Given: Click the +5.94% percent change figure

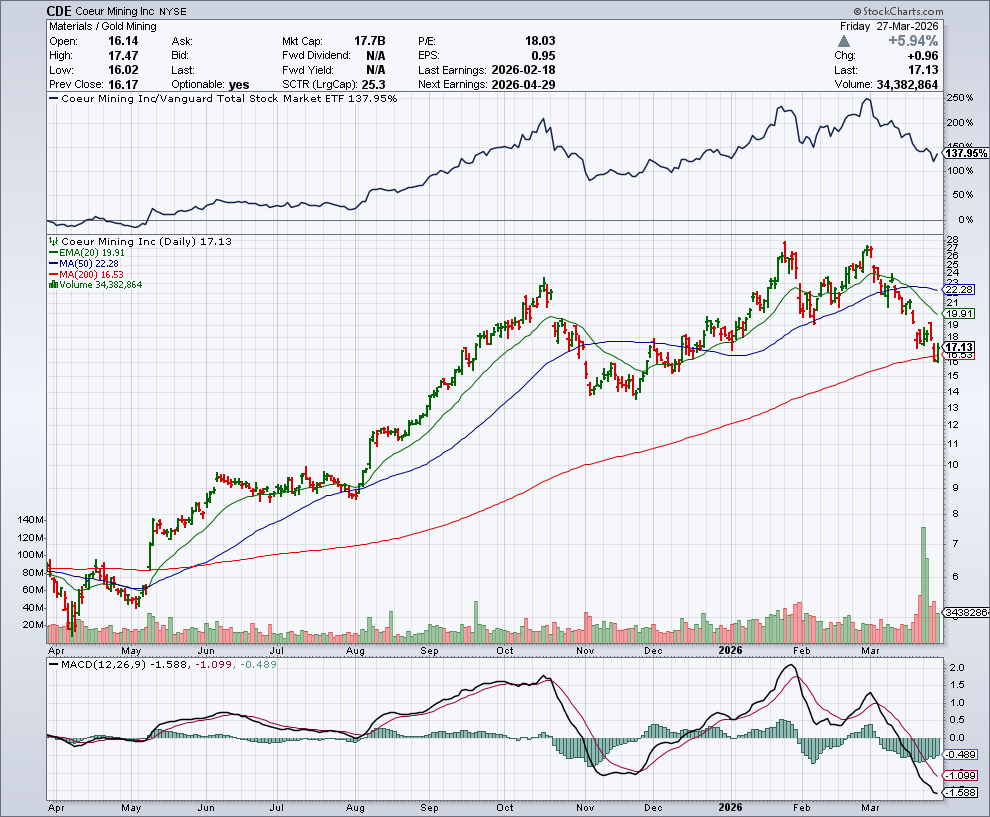Looking at the screenshot, I should pyautogui.click(x=913, y=41).
